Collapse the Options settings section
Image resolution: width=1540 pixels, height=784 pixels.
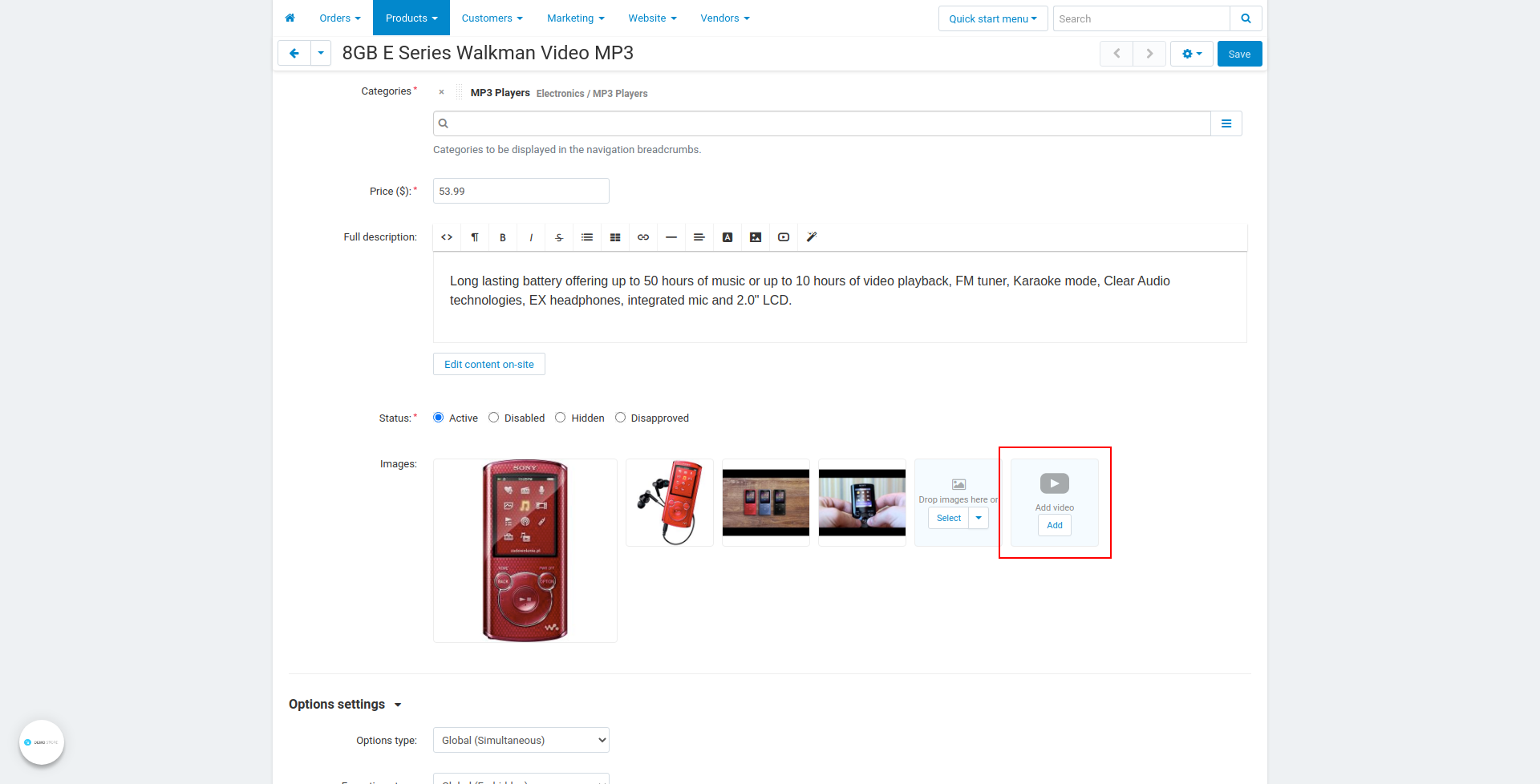[x=345, y=704]
